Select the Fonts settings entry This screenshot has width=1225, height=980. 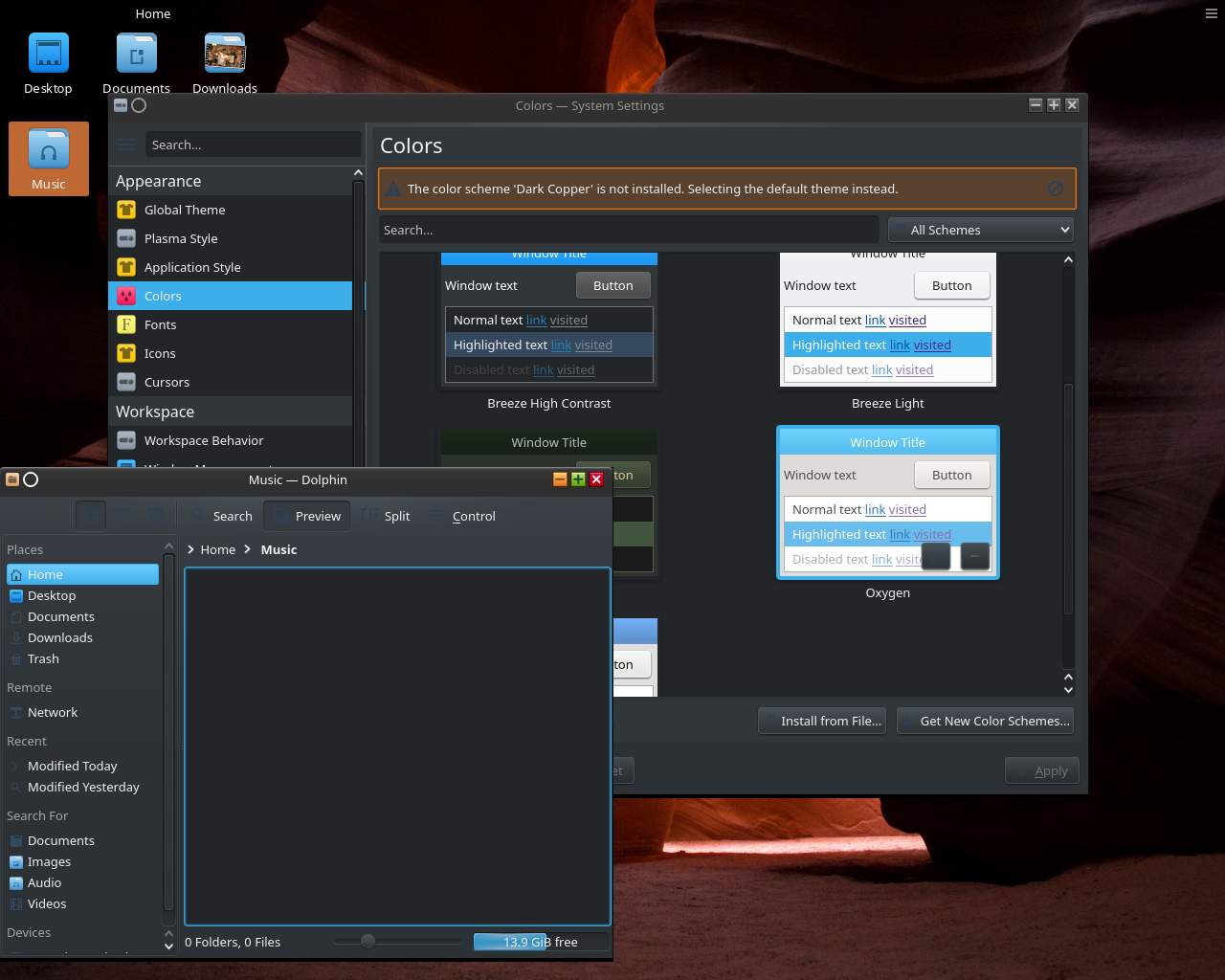pyautogui.click(x=230, y=324)
